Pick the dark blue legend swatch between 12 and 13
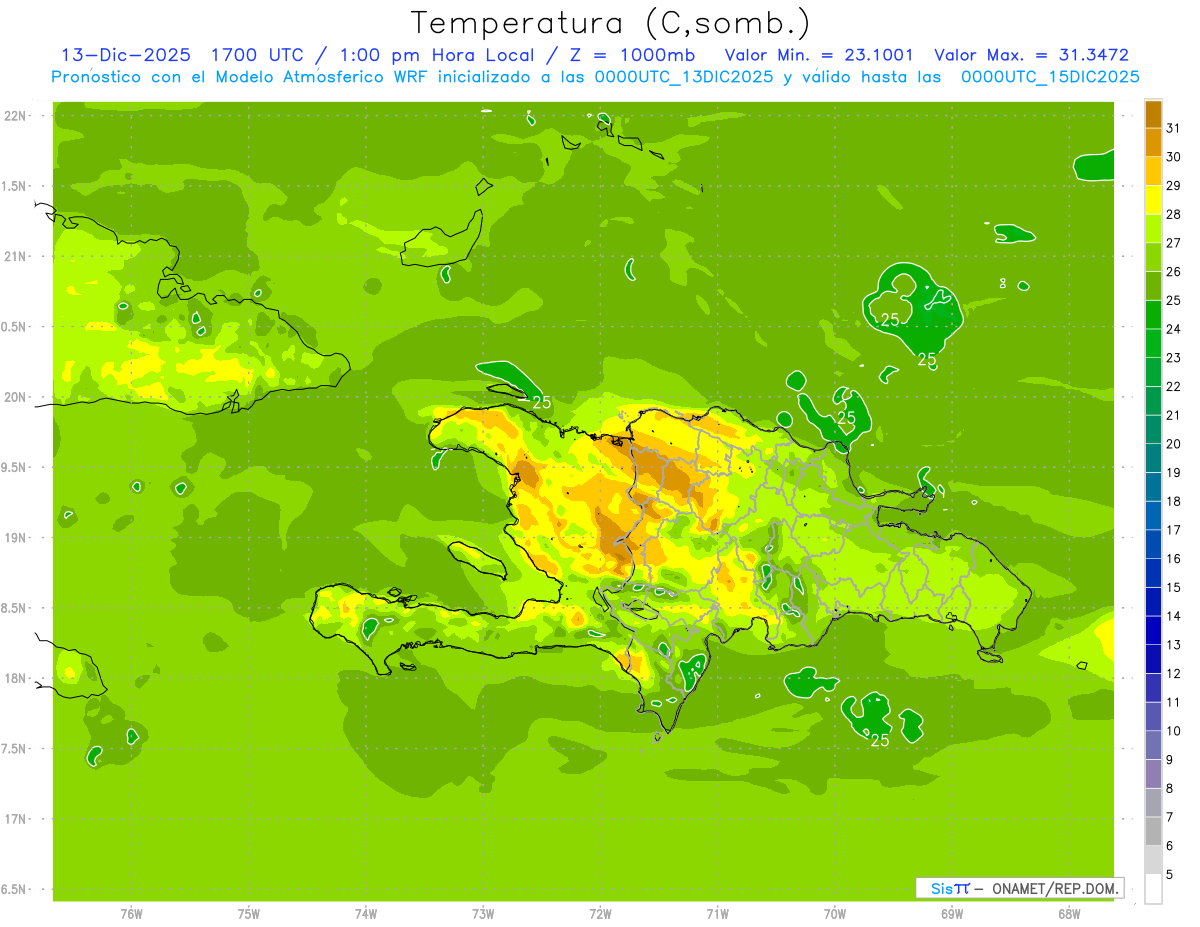This screenshot has width=1200, height=927. (x=1153, y=659)
